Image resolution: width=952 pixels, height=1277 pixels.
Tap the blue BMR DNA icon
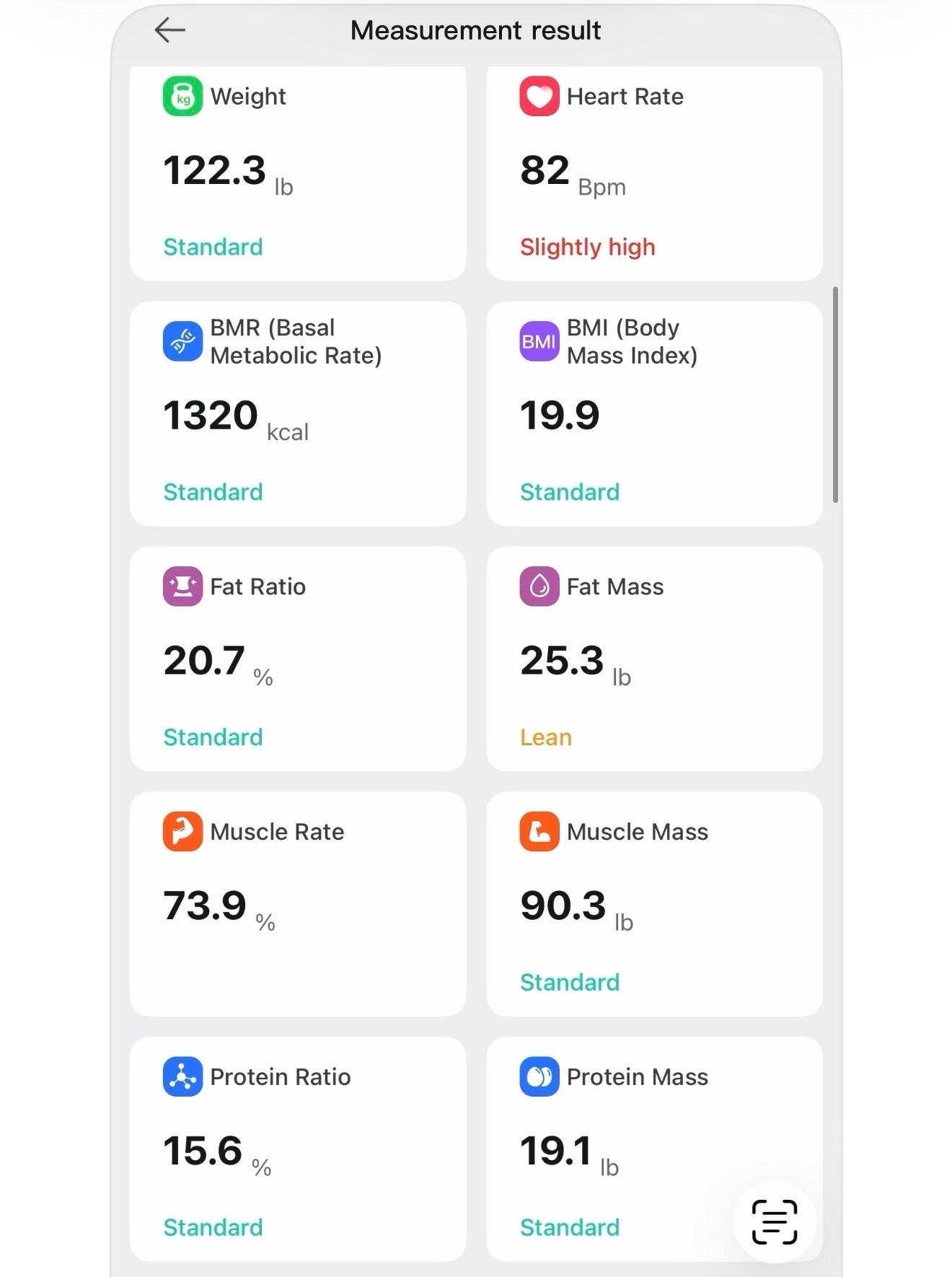pos(182,341)
